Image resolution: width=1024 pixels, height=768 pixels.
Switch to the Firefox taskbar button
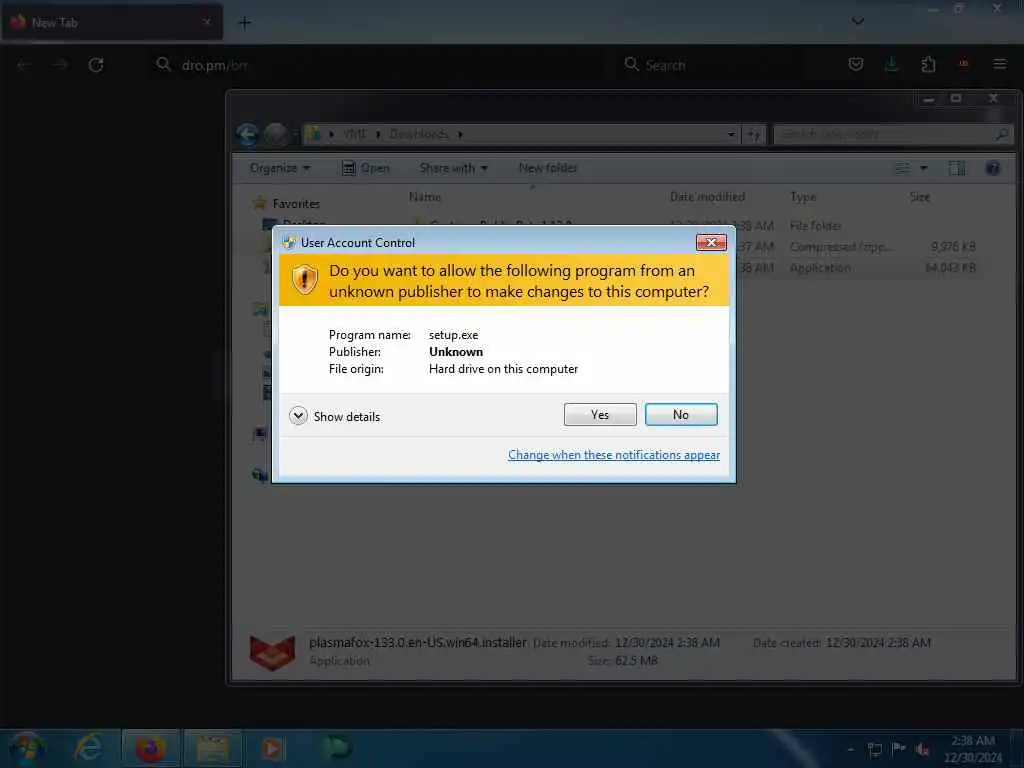(151, 748)
